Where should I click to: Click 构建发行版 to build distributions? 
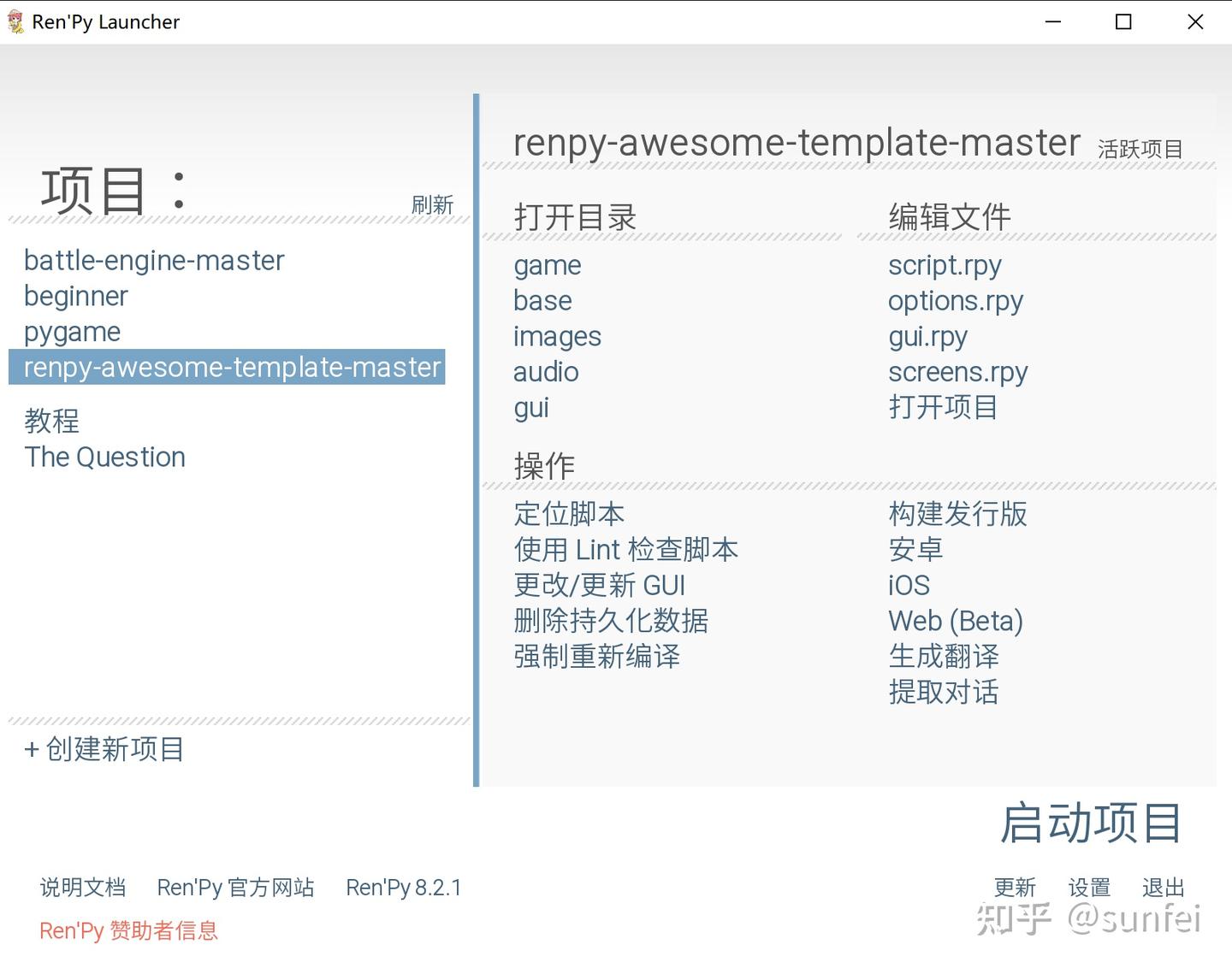(x=957, y=514)
